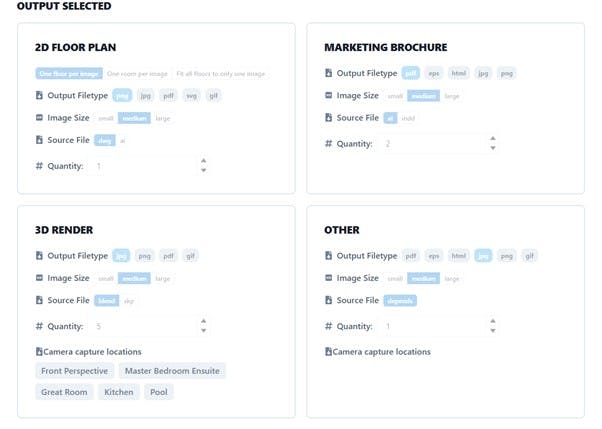The image size is (602, 429).
Task: Click the Front Perspective location tag
Action: click(74, 371)
